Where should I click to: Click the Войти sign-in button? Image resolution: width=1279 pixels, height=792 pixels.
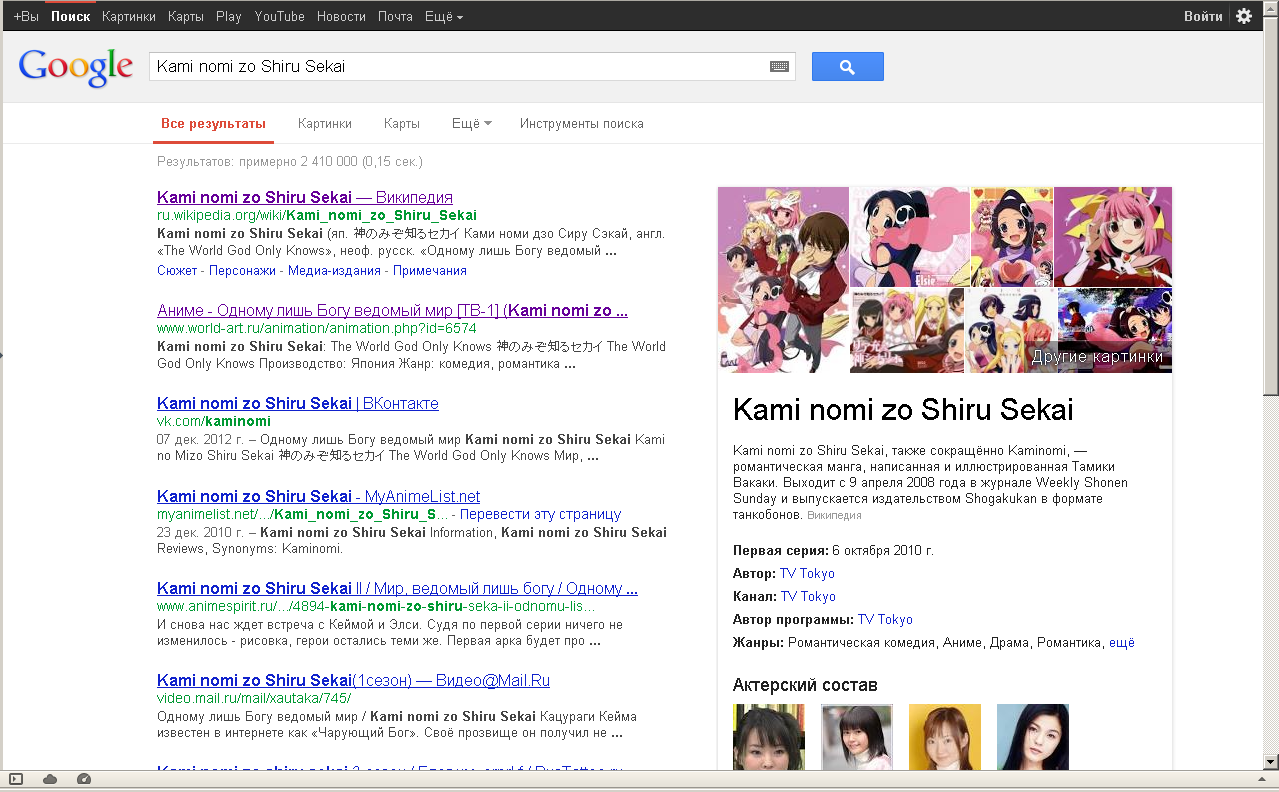1203,16
